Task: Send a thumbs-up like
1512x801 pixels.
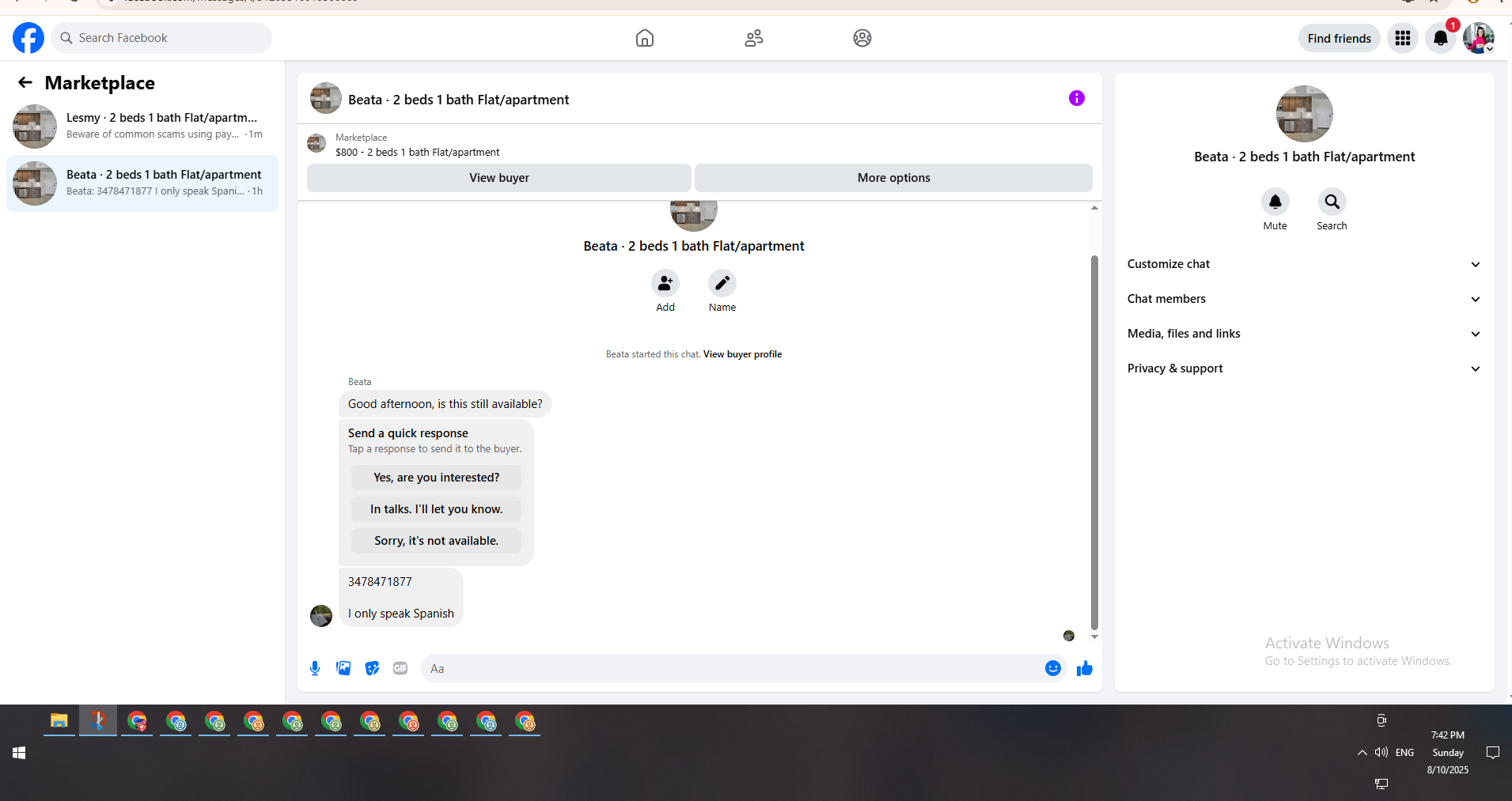Action: 1085,668
